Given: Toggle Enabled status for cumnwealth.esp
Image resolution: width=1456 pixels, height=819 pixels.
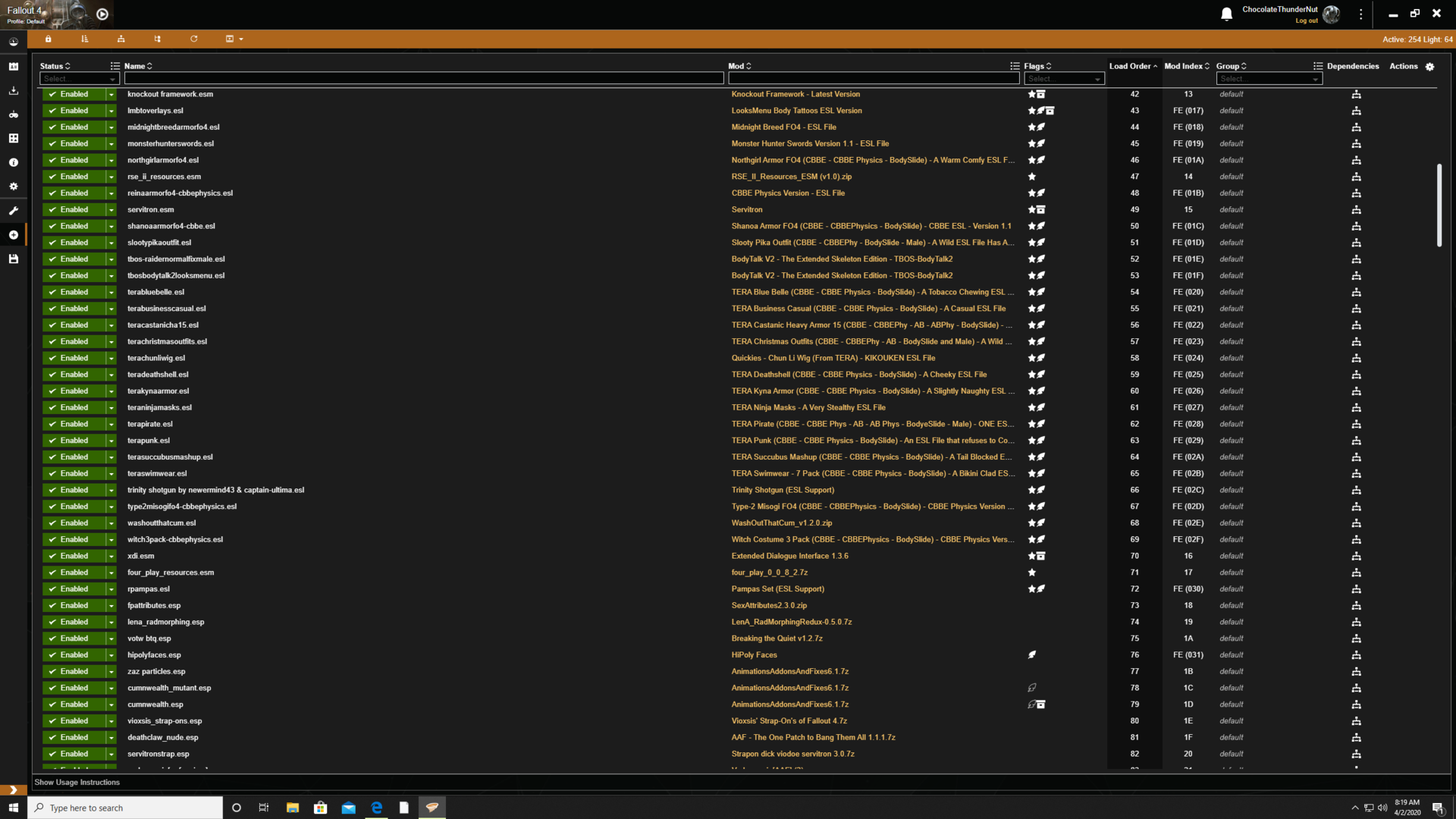Looking at the screenshot, I should pos(74,704).
